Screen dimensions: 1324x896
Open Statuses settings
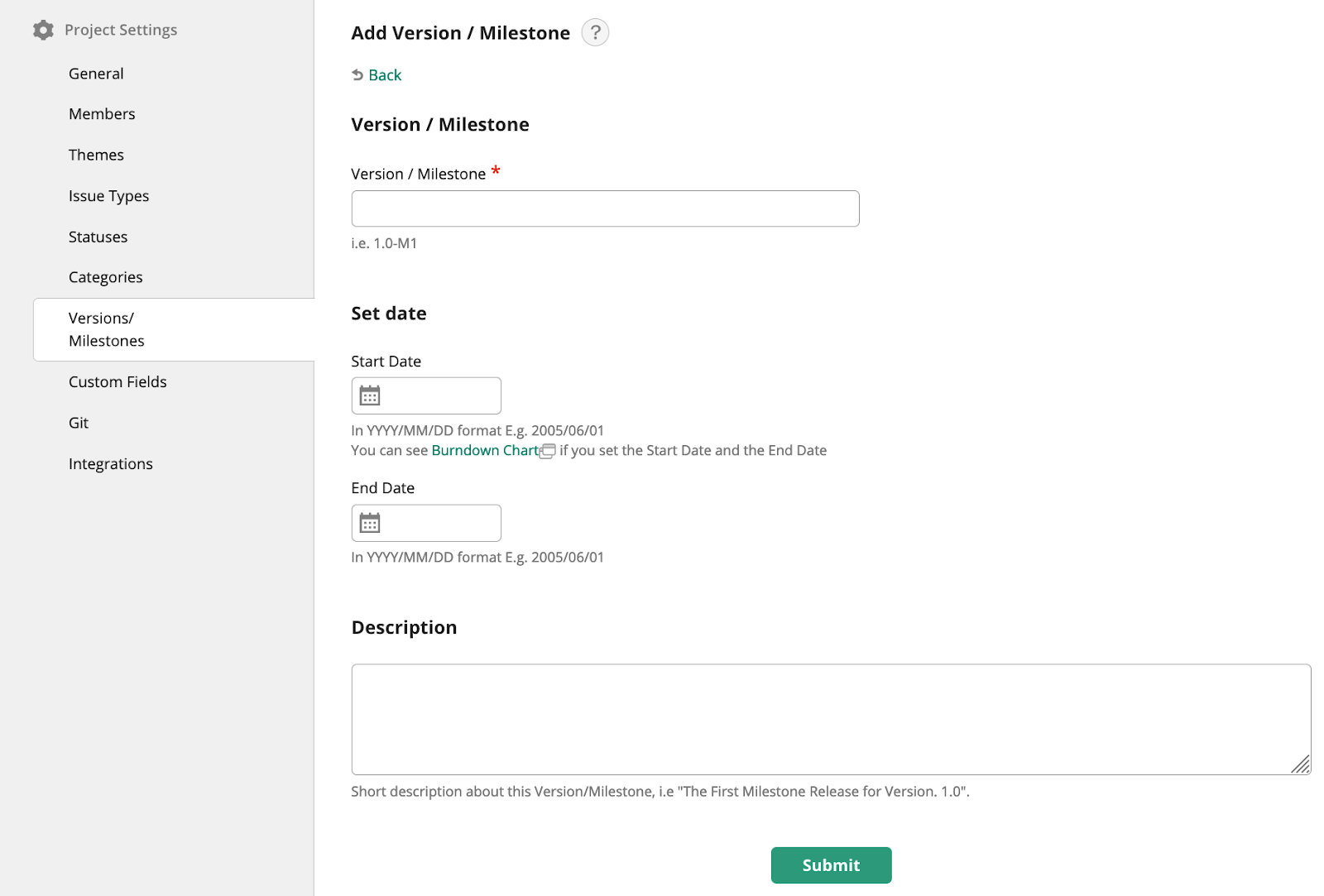tap(98, 237)
